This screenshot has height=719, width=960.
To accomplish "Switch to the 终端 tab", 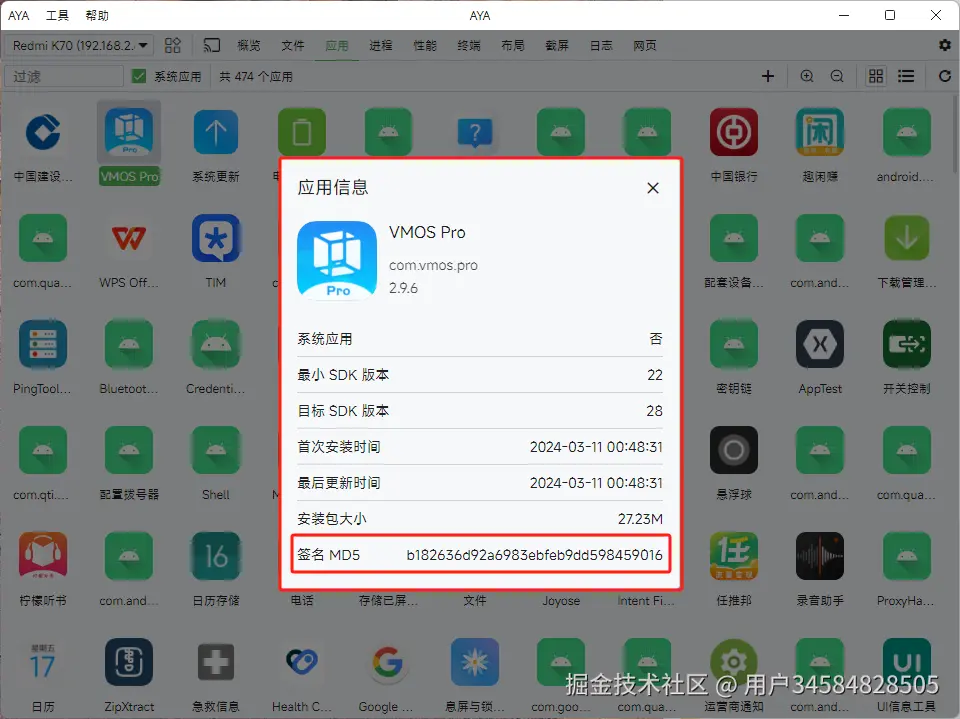I will [x=469, y=45].
